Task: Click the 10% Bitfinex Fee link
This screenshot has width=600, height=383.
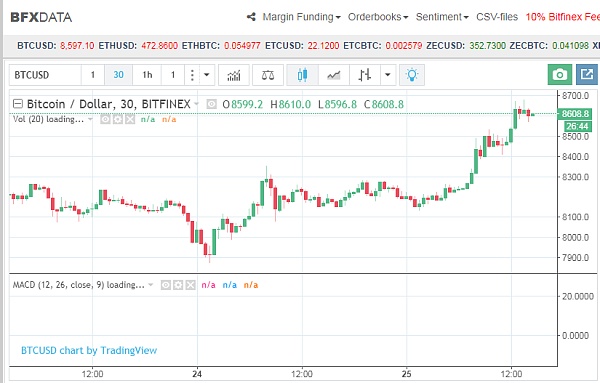Action: click(x=562, y=17)
